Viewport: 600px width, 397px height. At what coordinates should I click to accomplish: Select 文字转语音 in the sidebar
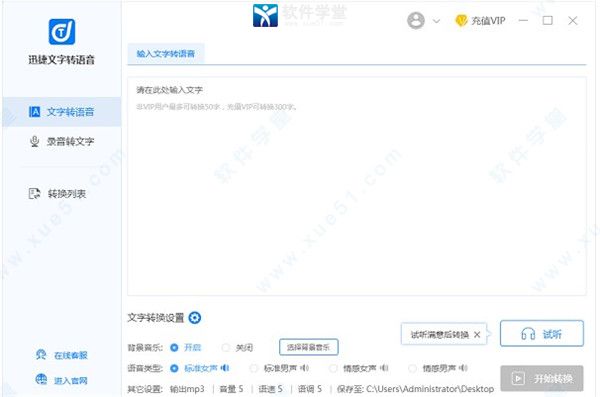(62, 112)
